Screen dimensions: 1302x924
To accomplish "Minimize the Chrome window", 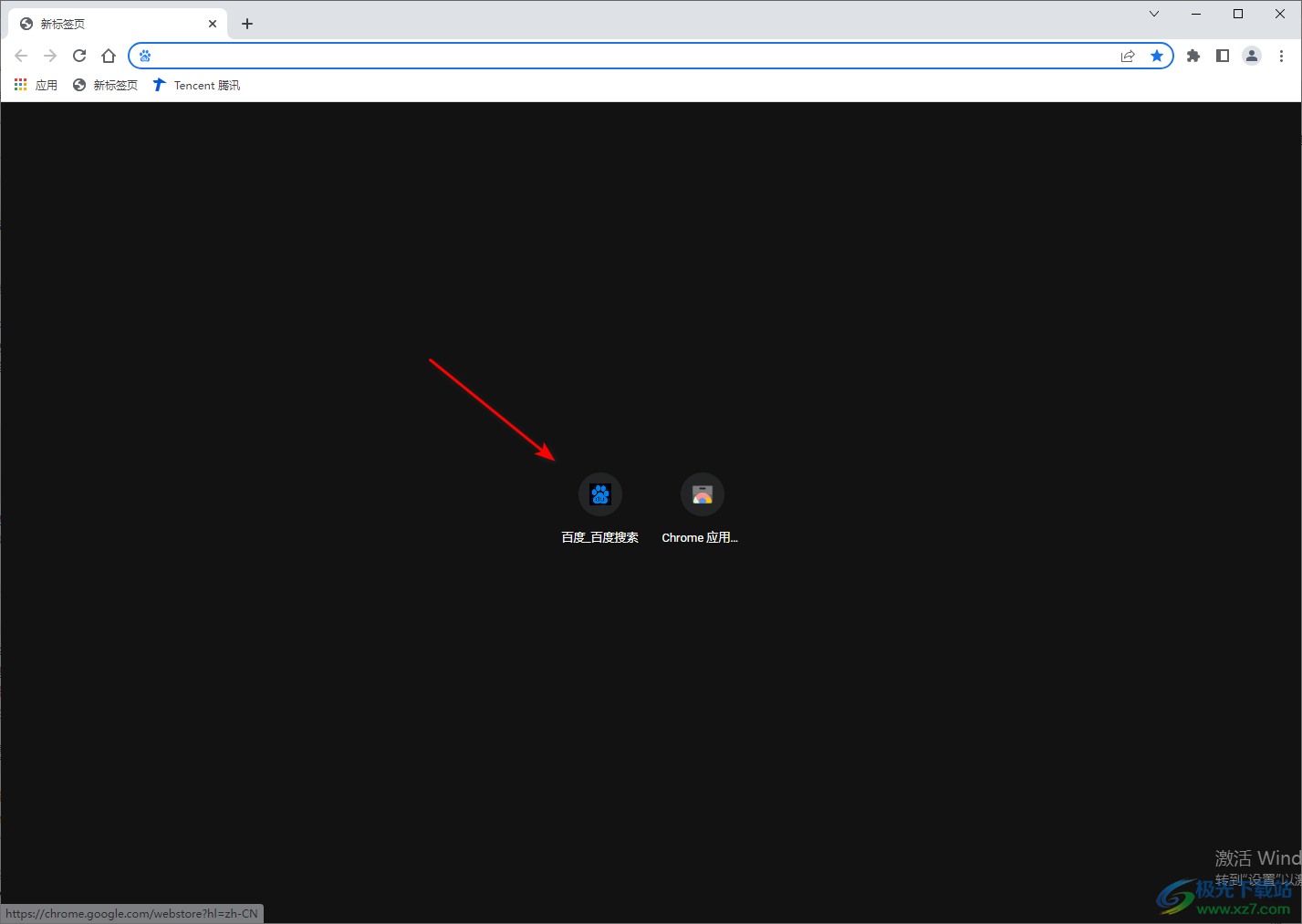I will (x=1196, y=14).
